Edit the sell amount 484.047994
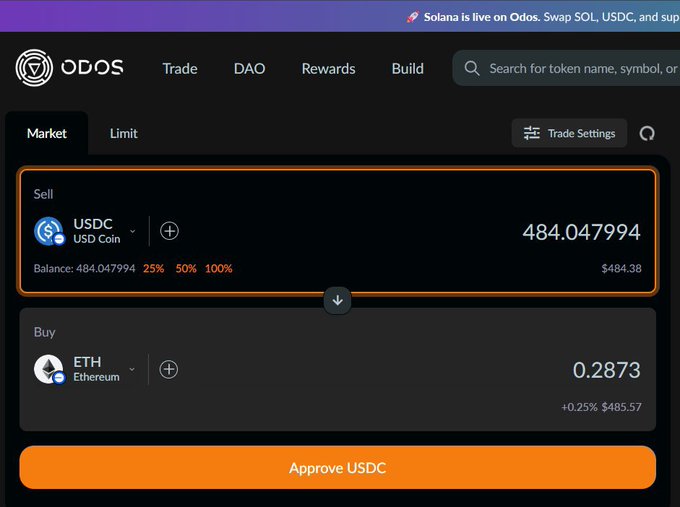This screenshot has width=680, height=507. 581,232
